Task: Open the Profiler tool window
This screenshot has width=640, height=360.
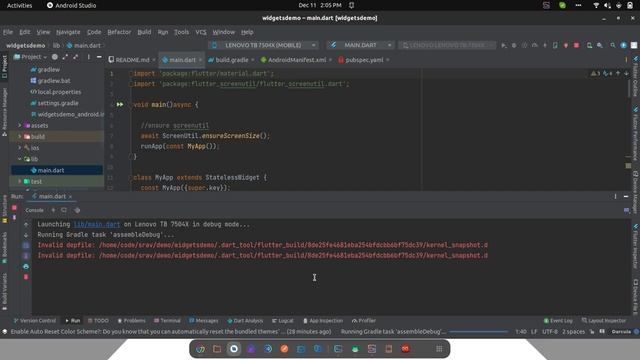Action: click(364, 320)
